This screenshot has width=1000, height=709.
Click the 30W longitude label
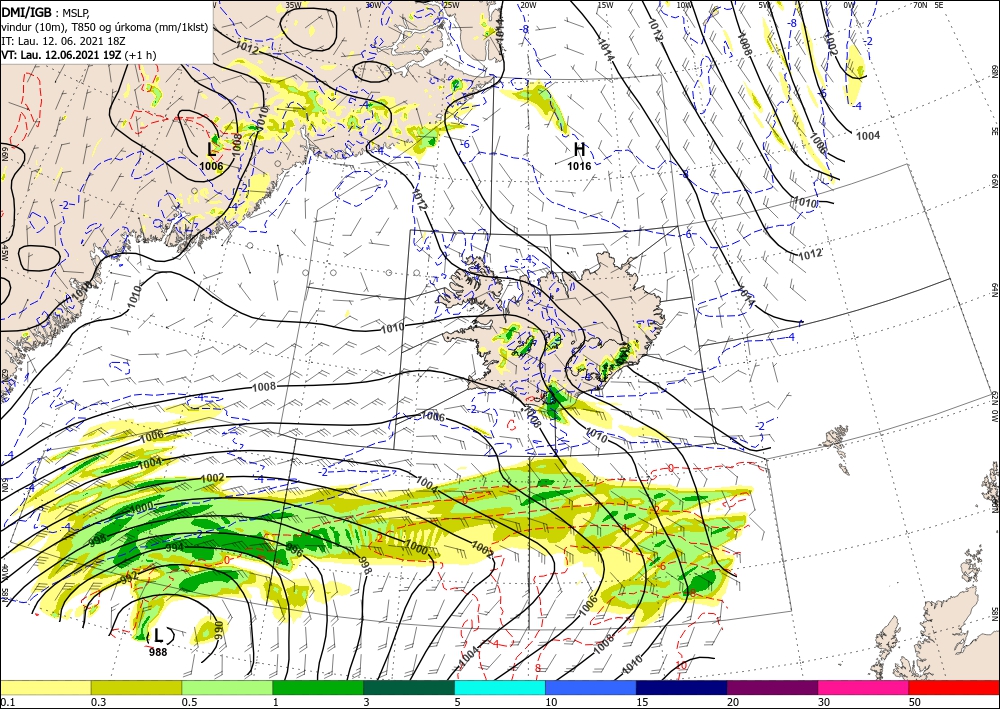point(373,4)
